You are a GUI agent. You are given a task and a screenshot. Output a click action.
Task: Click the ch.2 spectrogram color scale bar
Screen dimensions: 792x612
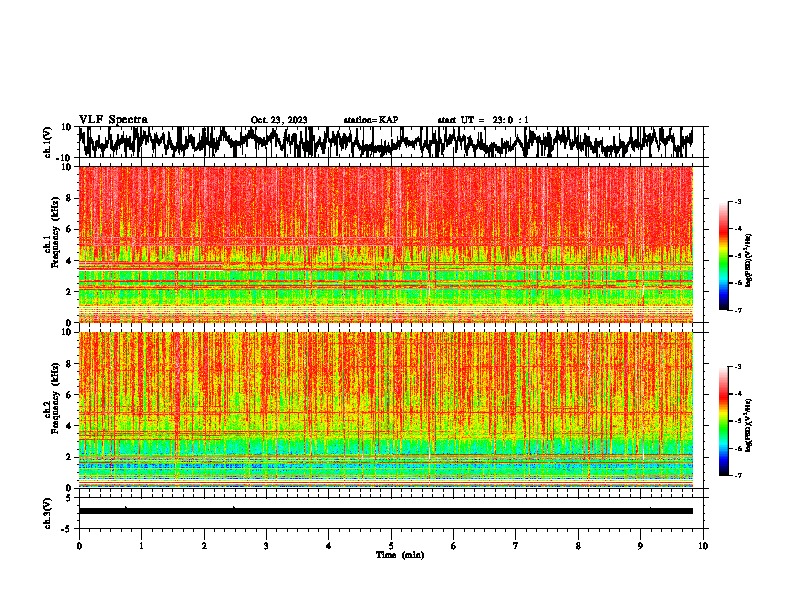coord(723,421)
